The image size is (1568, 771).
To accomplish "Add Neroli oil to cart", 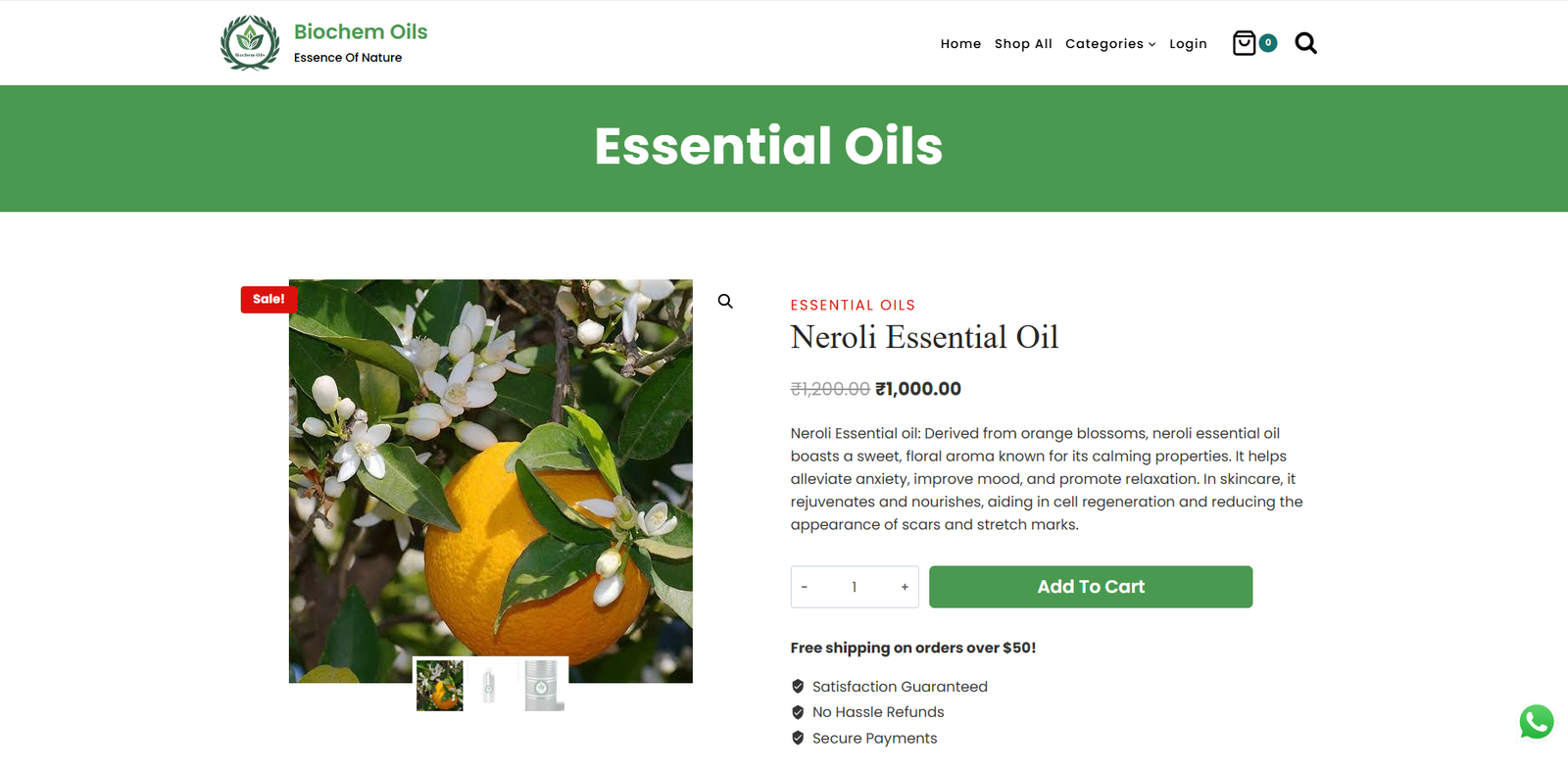I will (x=1091, y=587).
